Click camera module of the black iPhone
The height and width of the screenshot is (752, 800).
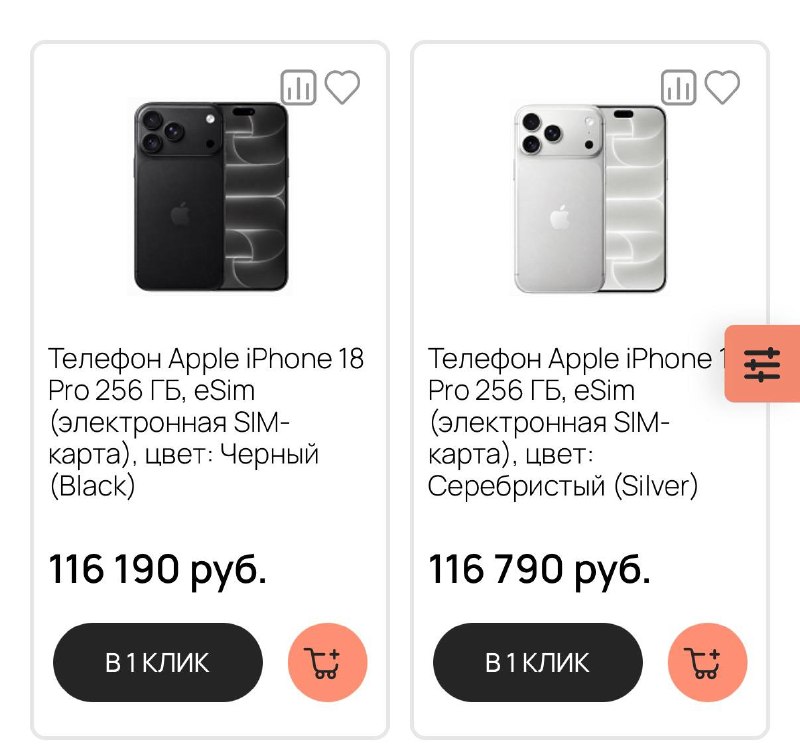[x=180, y=131]
